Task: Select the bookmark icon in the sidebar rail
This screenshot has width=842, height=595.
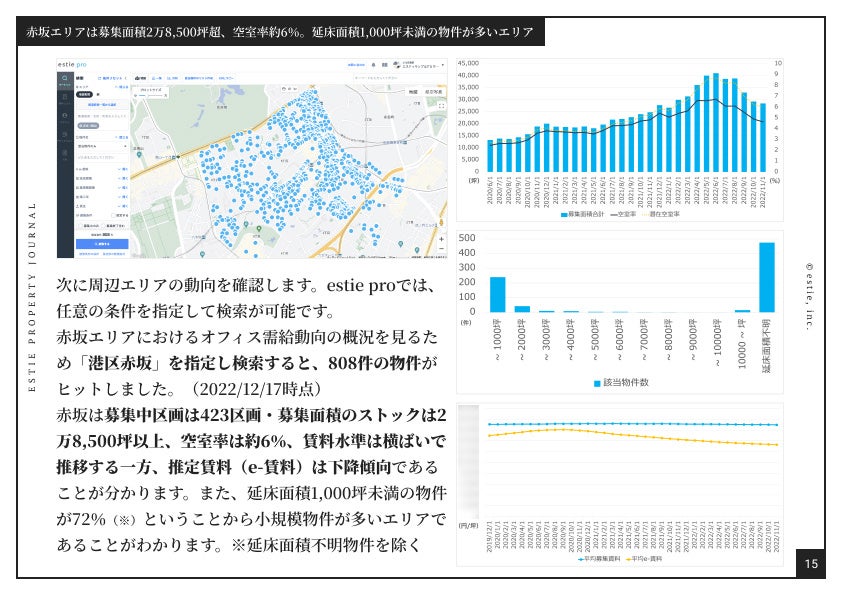Action: point(63,134)
